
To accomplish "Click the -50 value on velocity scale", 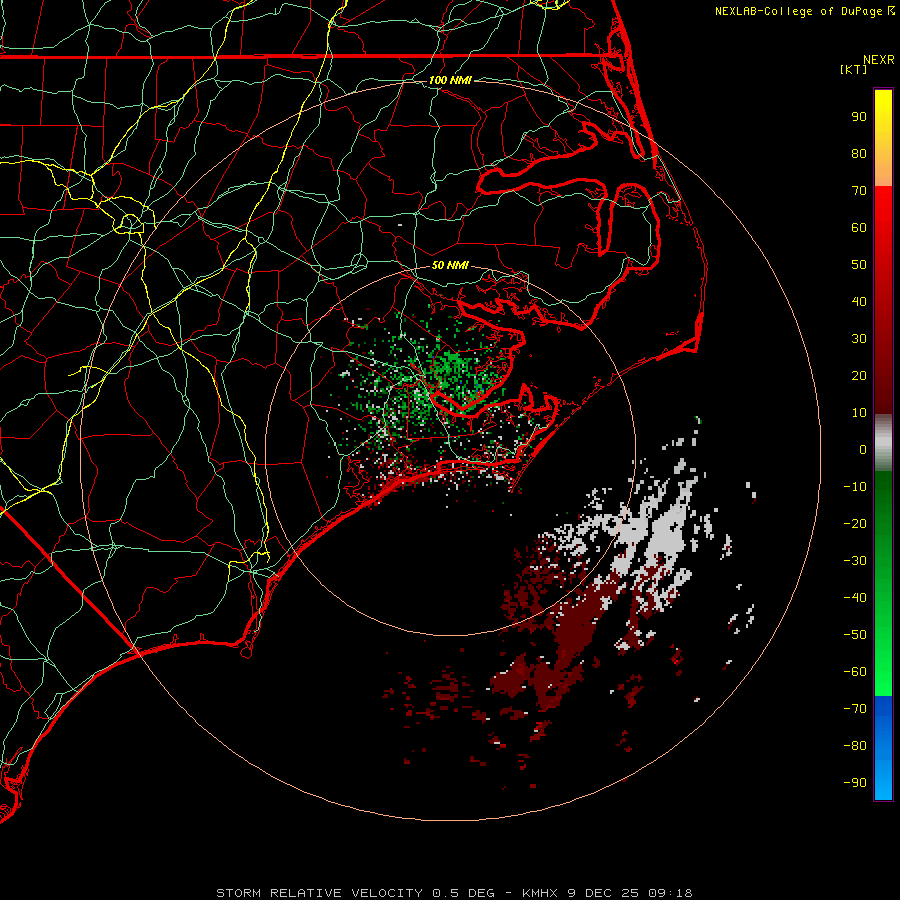I will pyautogui.click(x=855, y=635).
